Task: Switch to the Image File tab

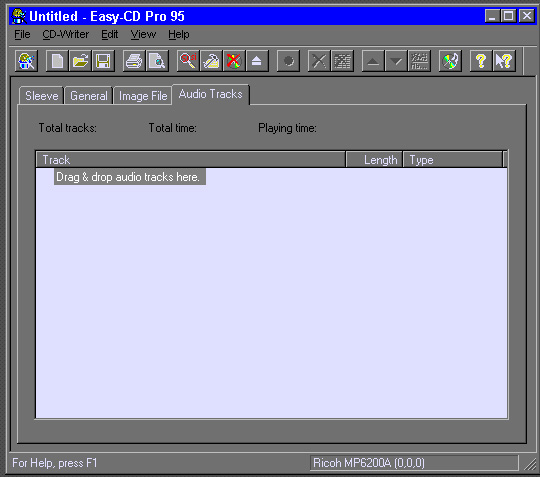Action: (x=143, y=96)
